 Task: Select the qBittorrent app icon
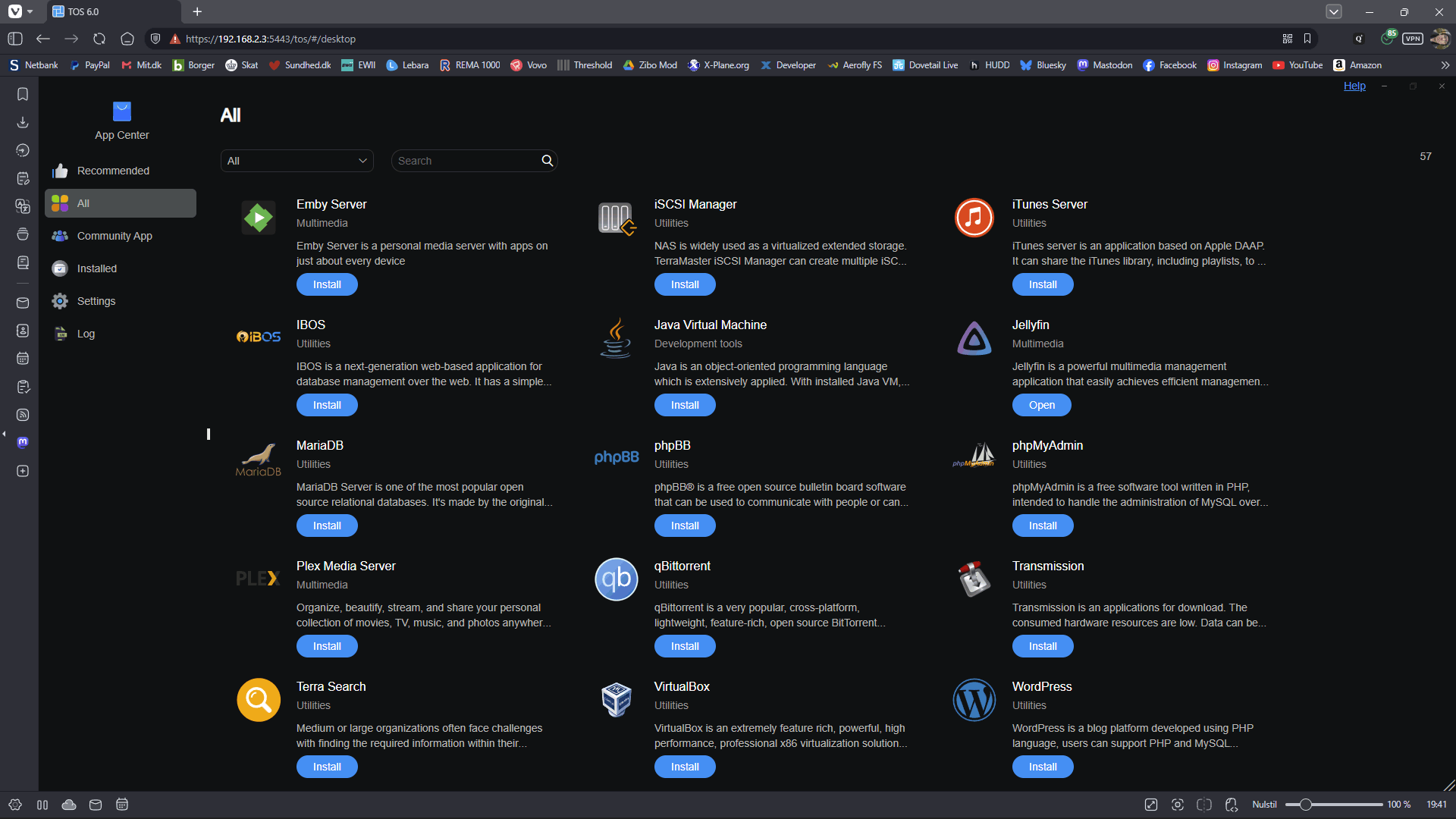(616, 579)
